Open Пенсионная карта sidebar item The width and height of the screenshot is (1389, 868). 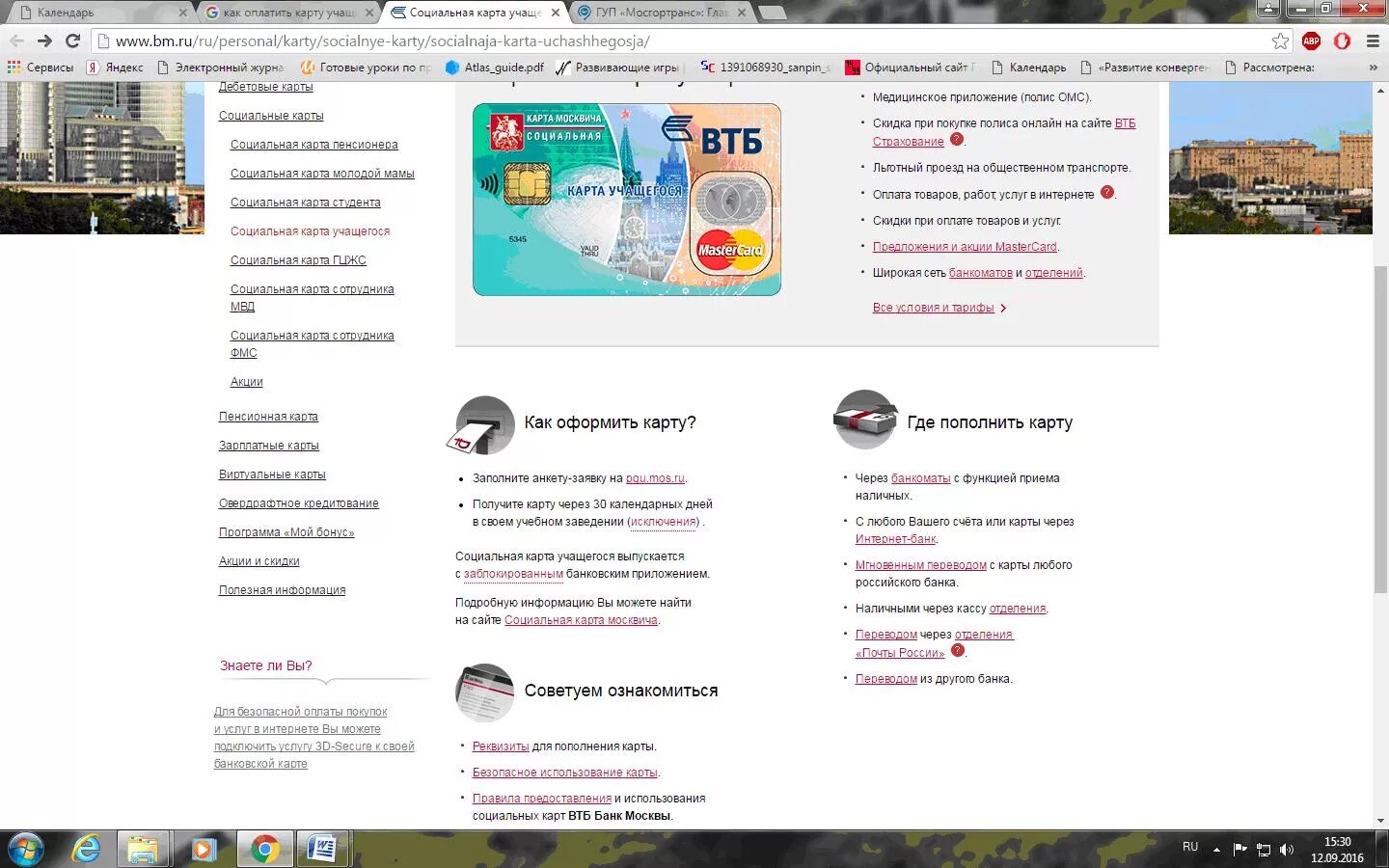(268, 417)
